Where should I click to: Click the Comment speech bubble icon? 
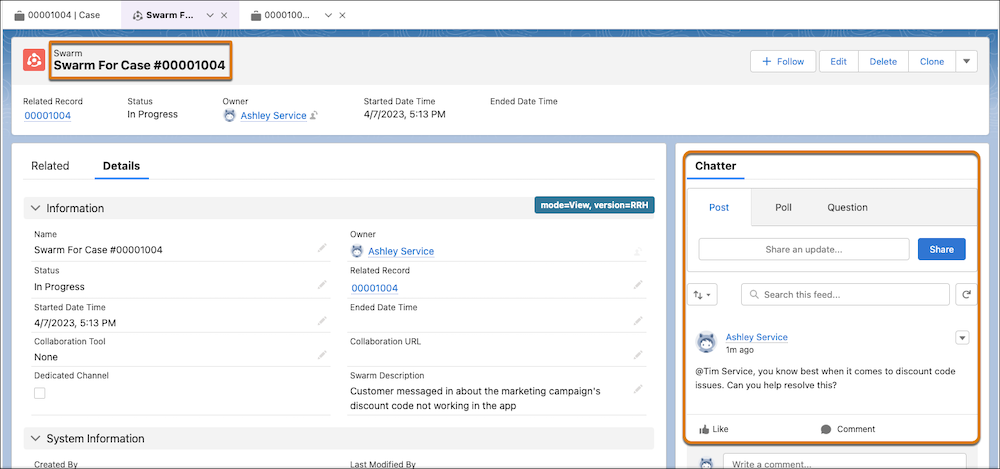pos(826,429)
